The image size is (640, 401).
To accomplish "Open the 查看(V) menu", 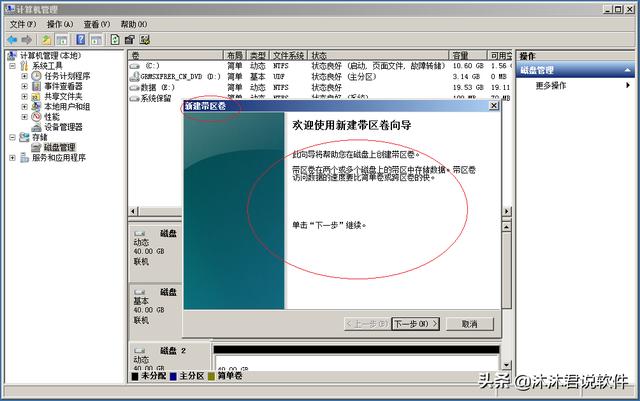I will coord(97,25).
